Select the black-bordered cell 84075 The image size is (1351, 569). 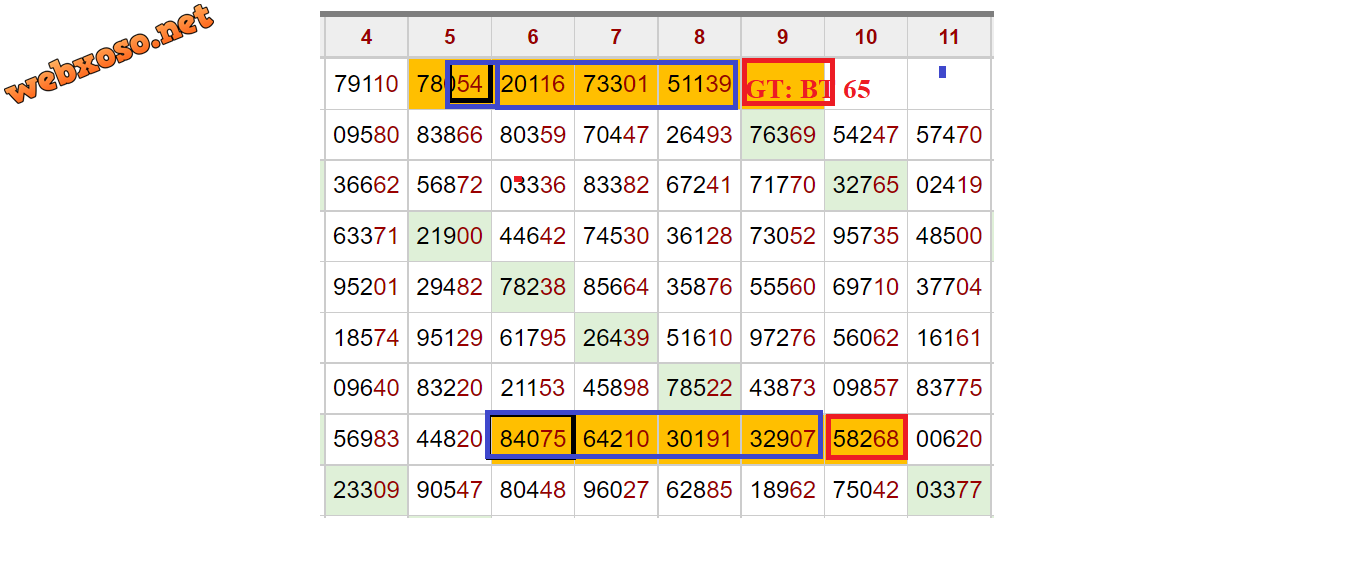click(x=532, y=440)
